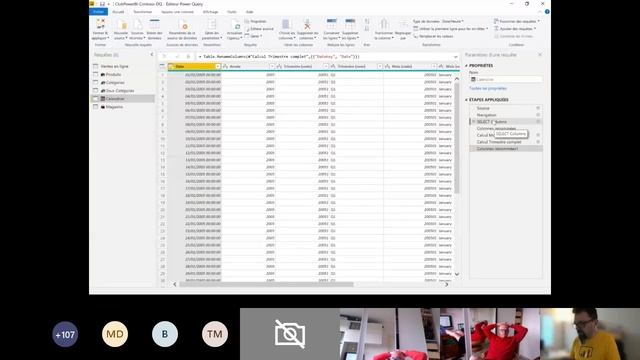640x360 pixels.
Task: Click the vertical scrollbar down arrow of the grid
Action: (457, 274)
